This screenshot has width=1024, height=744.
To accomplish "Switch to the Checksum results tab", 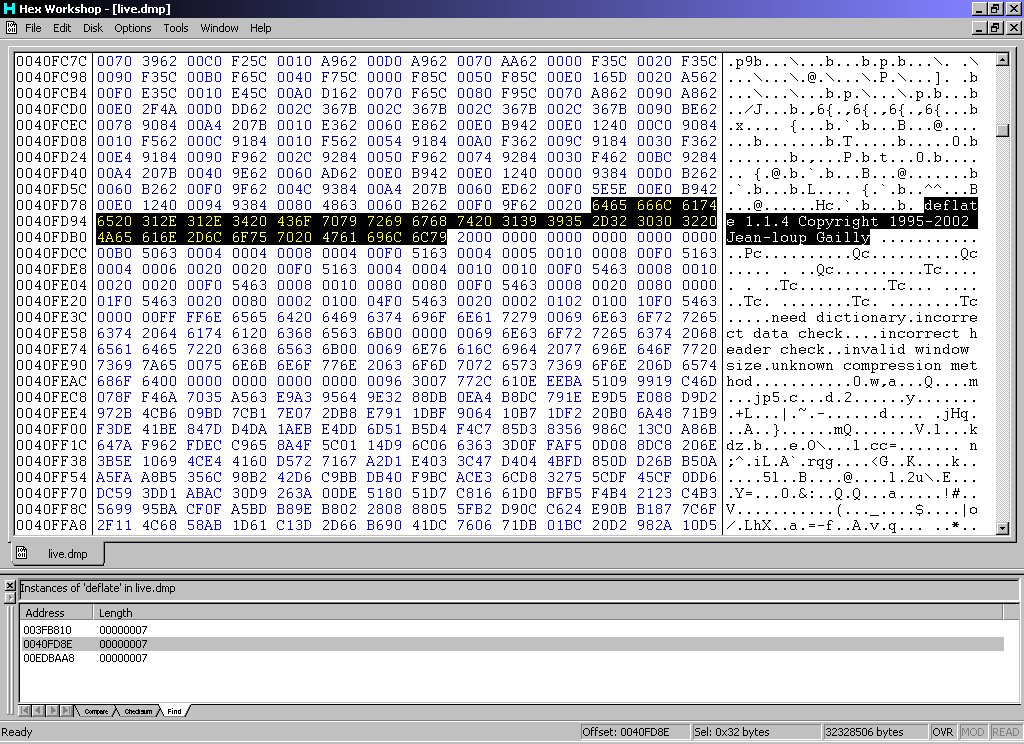I will tap(138, 711).
